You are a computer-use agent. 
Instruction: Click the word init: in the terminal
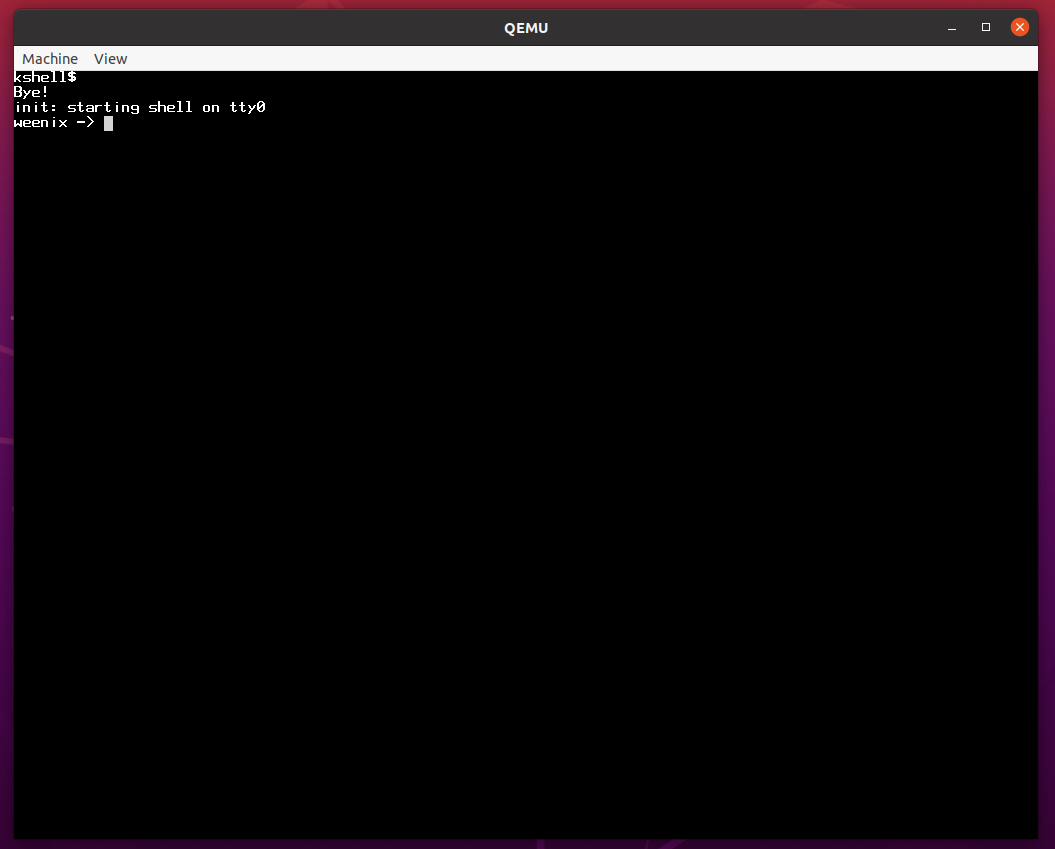(x=36, y=107)
